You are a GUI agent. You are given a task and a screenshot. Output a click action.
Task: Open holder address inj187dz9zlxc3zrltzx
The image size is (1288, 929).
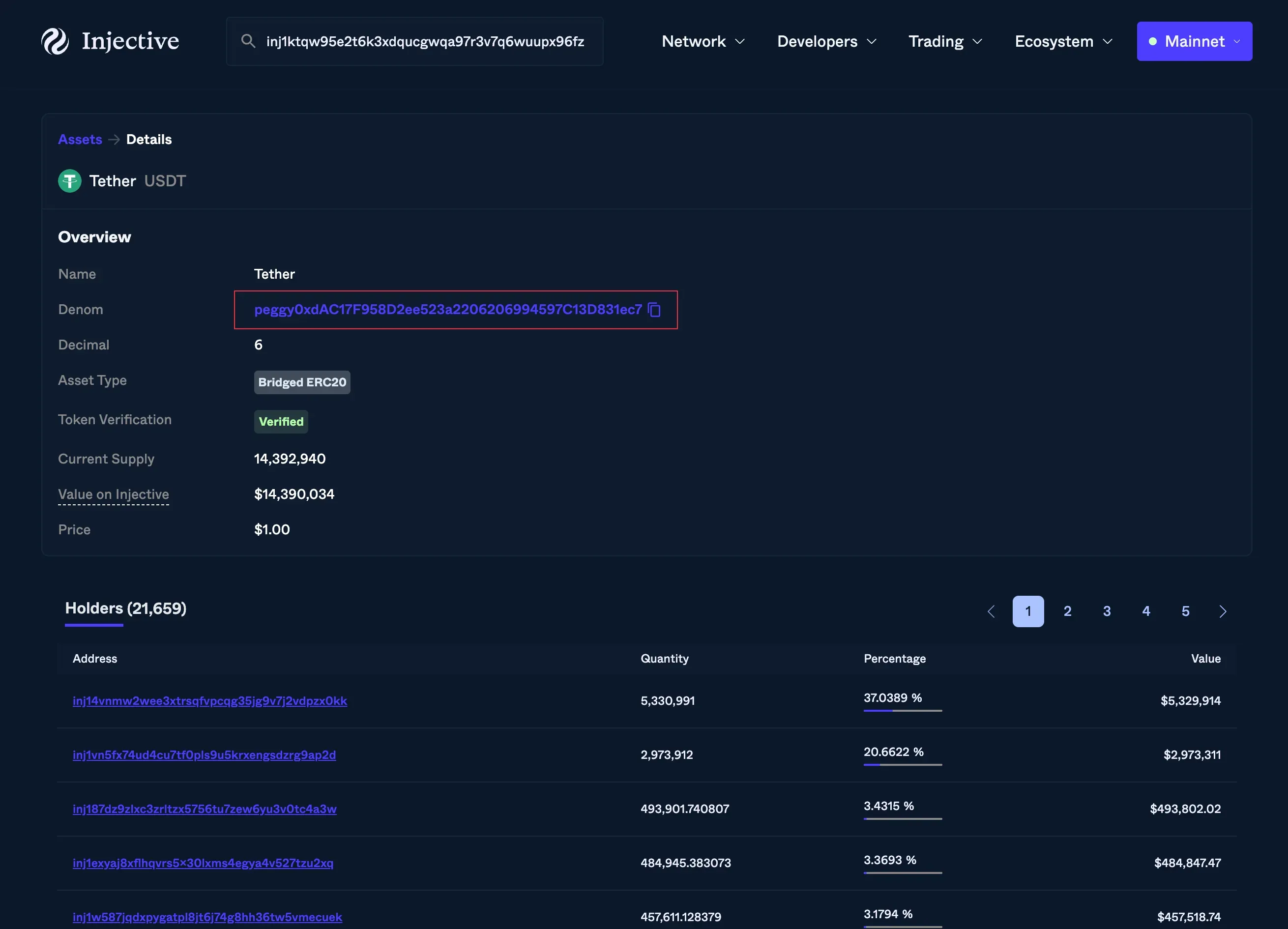point(205,809)
